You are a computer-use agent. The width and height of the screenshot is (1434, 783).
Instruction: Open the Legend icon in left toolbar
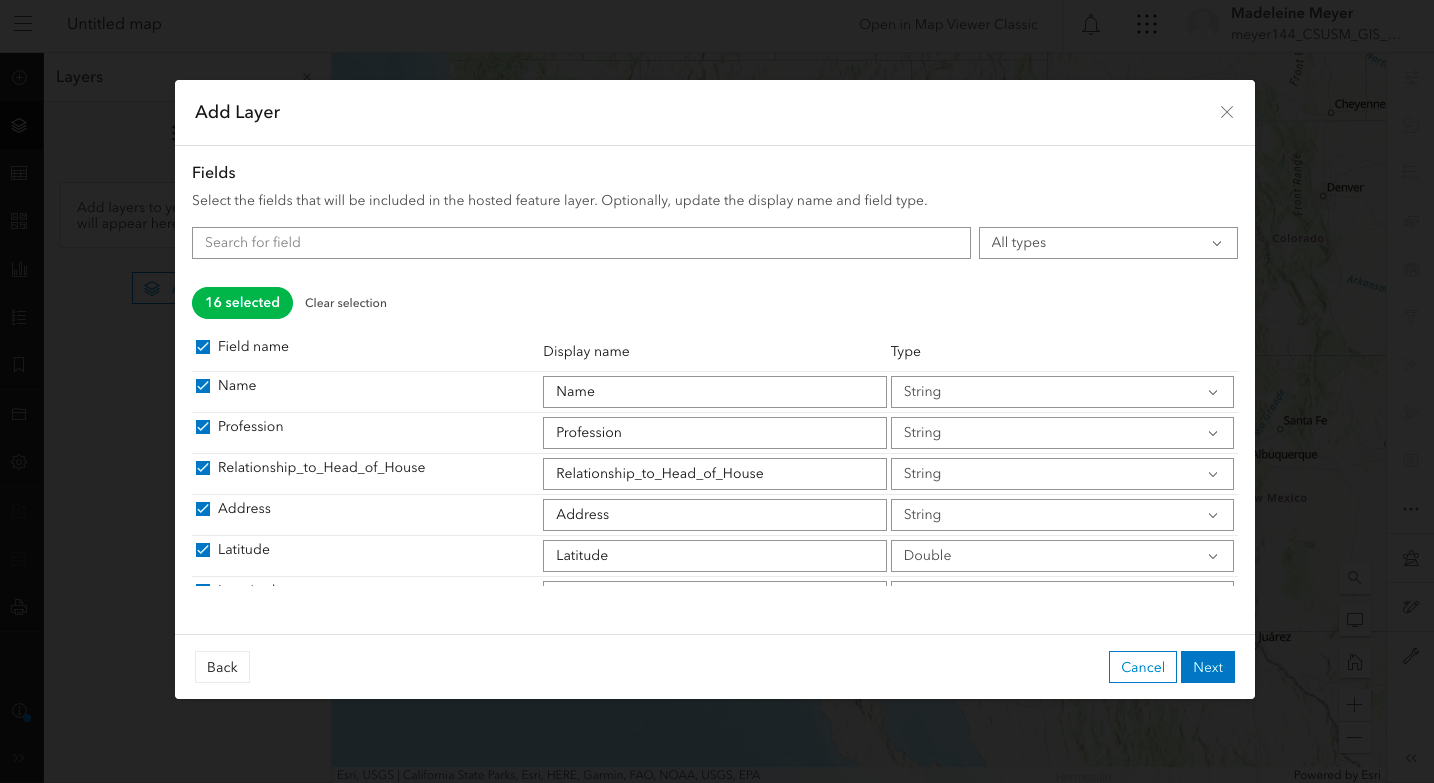19,317
